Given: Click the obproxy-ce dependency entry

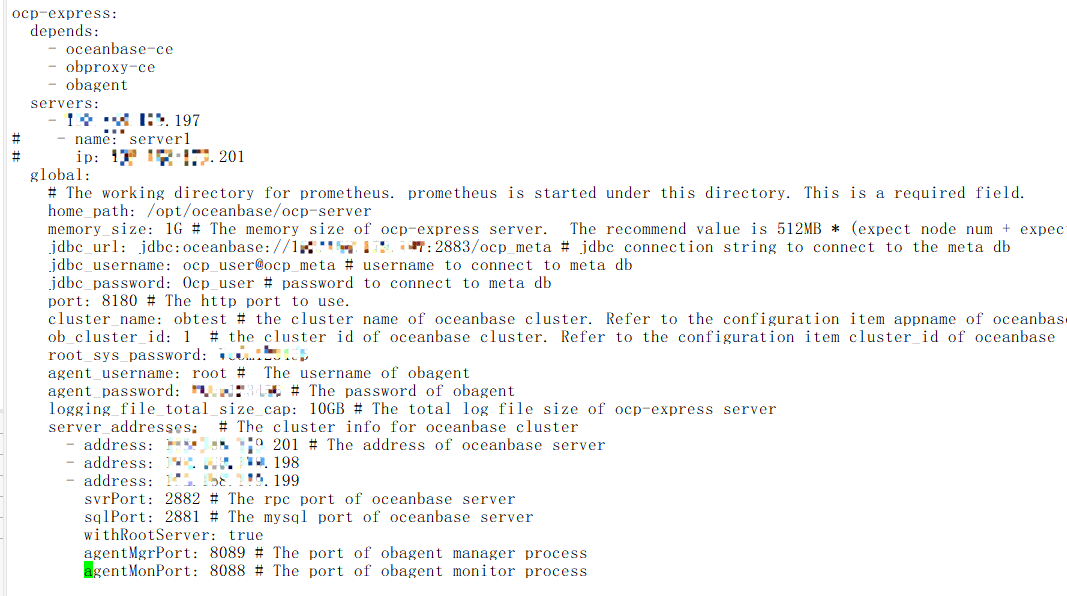Looking at the screenshot, I should 110,67.
